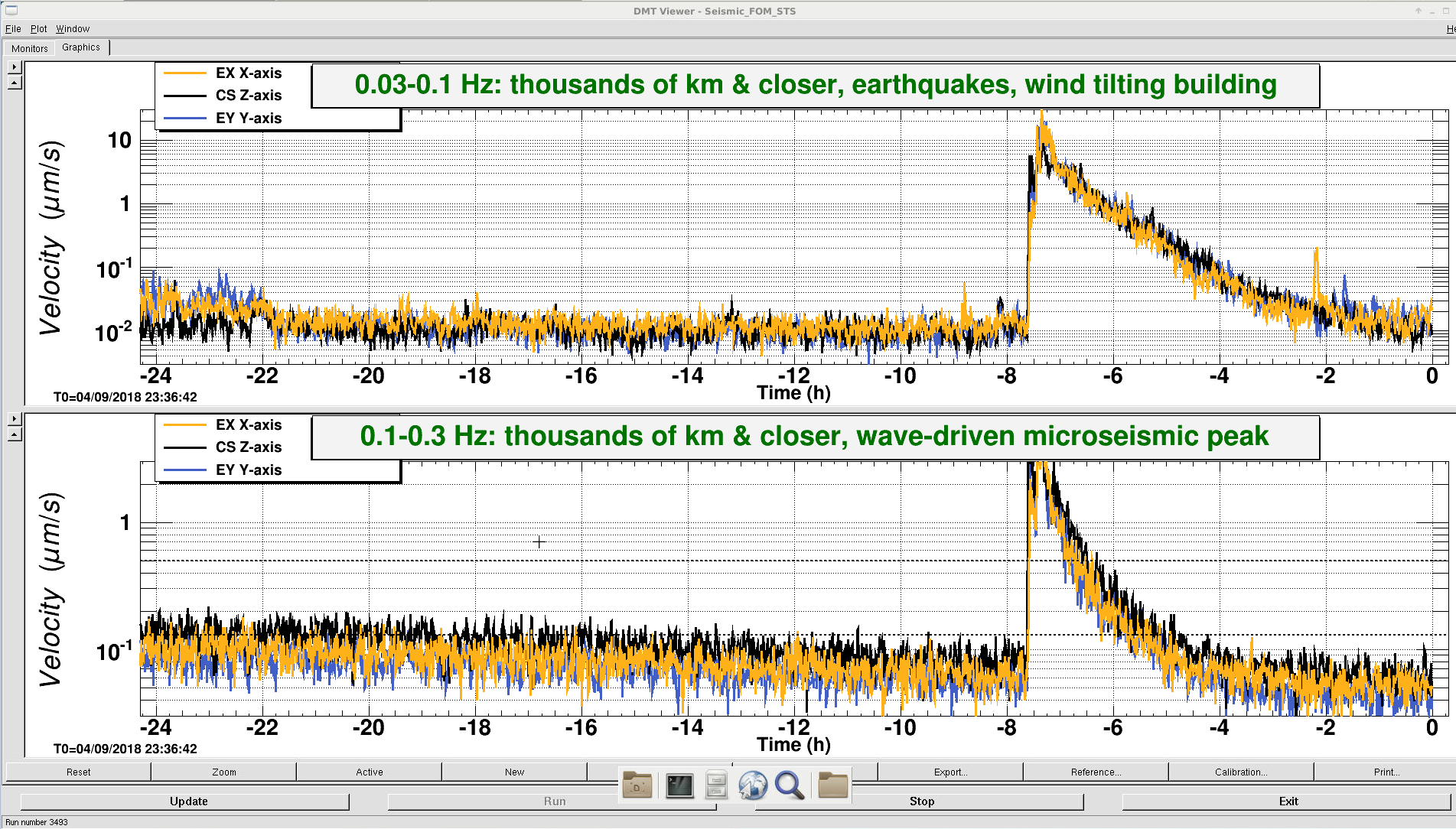Open the Reference... dialog
This screenshot has height=829, width=1456.
coord(1096,772)
